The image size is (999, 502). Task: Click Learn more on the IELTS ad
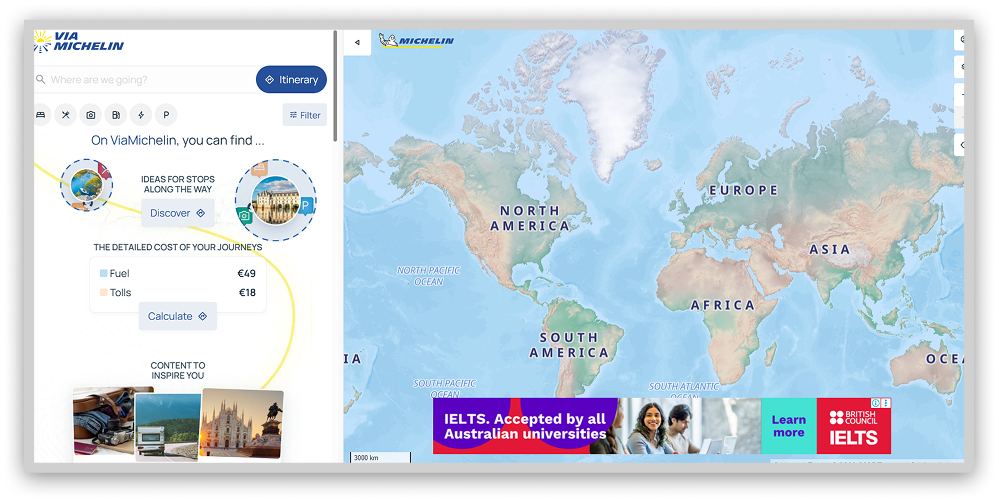tap(788, 426)
